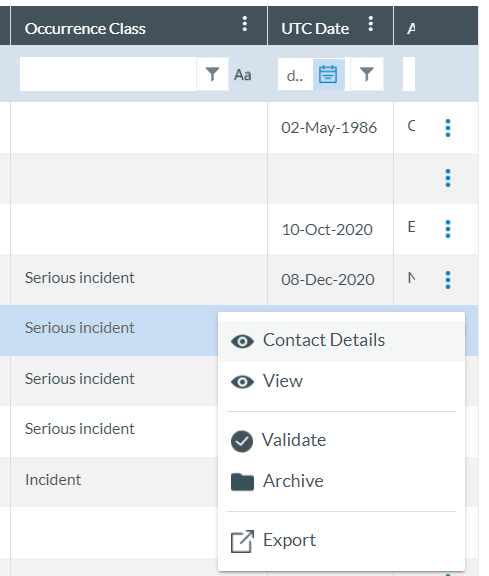Open the Occurrence Class column options menu

click(x=245, y=24)
